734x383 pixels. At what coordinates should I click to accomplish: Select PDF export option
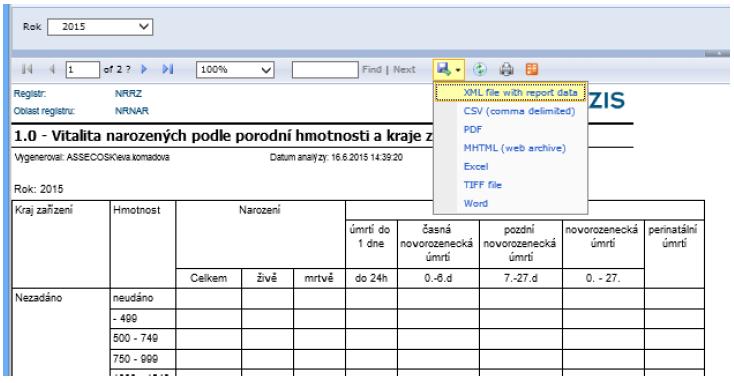(472, 130)
